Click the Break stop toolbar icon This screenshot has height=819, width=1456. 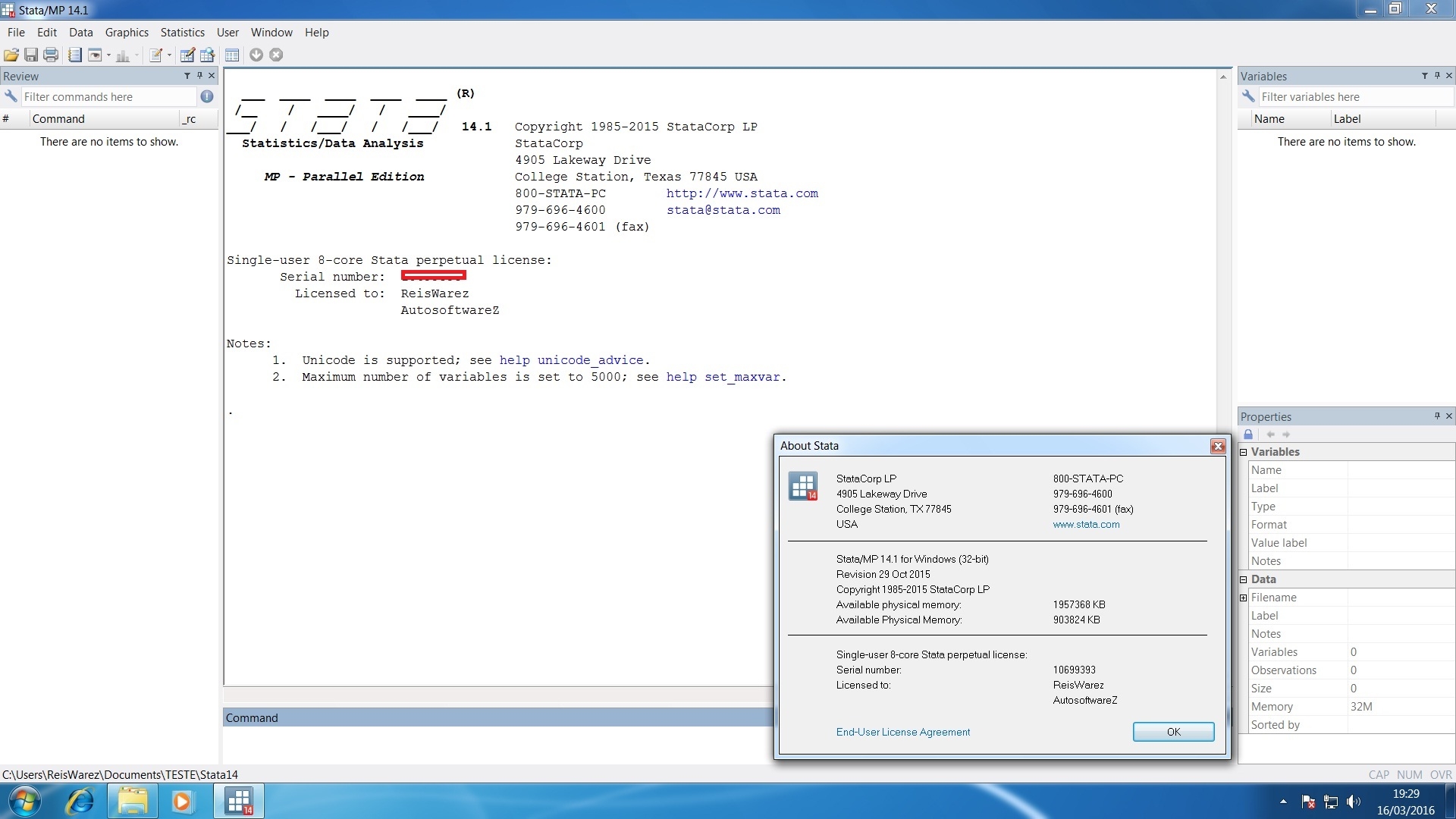[276, 55]
